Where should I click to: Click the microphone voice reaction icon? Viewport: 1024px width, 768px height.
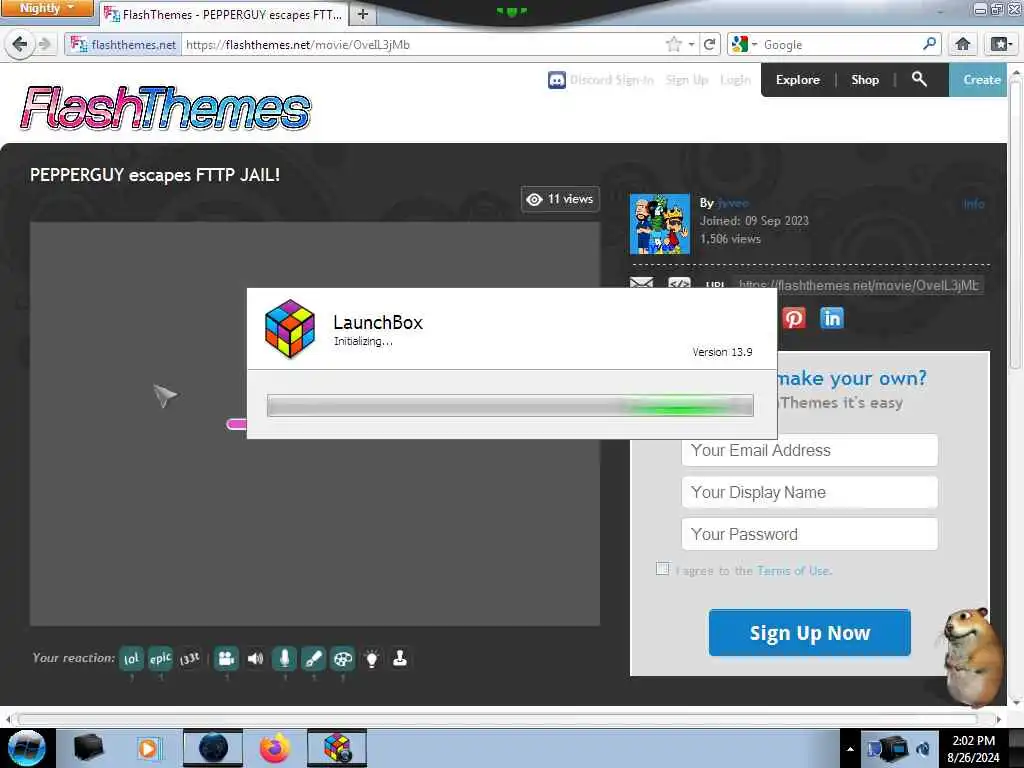(x=285, y=658)
